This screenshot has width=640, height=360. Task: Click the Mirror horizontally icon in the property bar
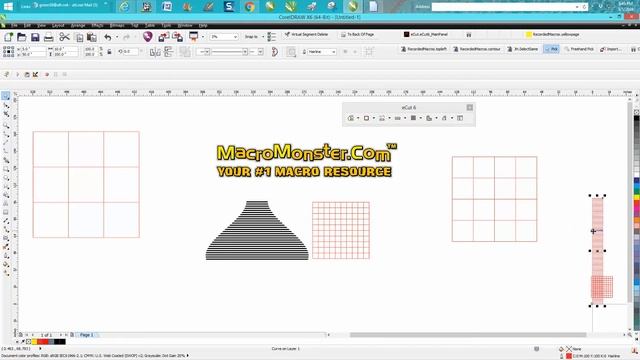(155, 52)
